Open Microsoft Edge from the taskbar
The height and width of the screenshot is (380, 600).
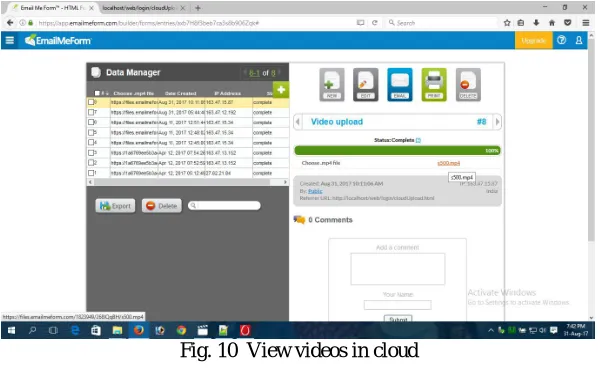(75, 330)
